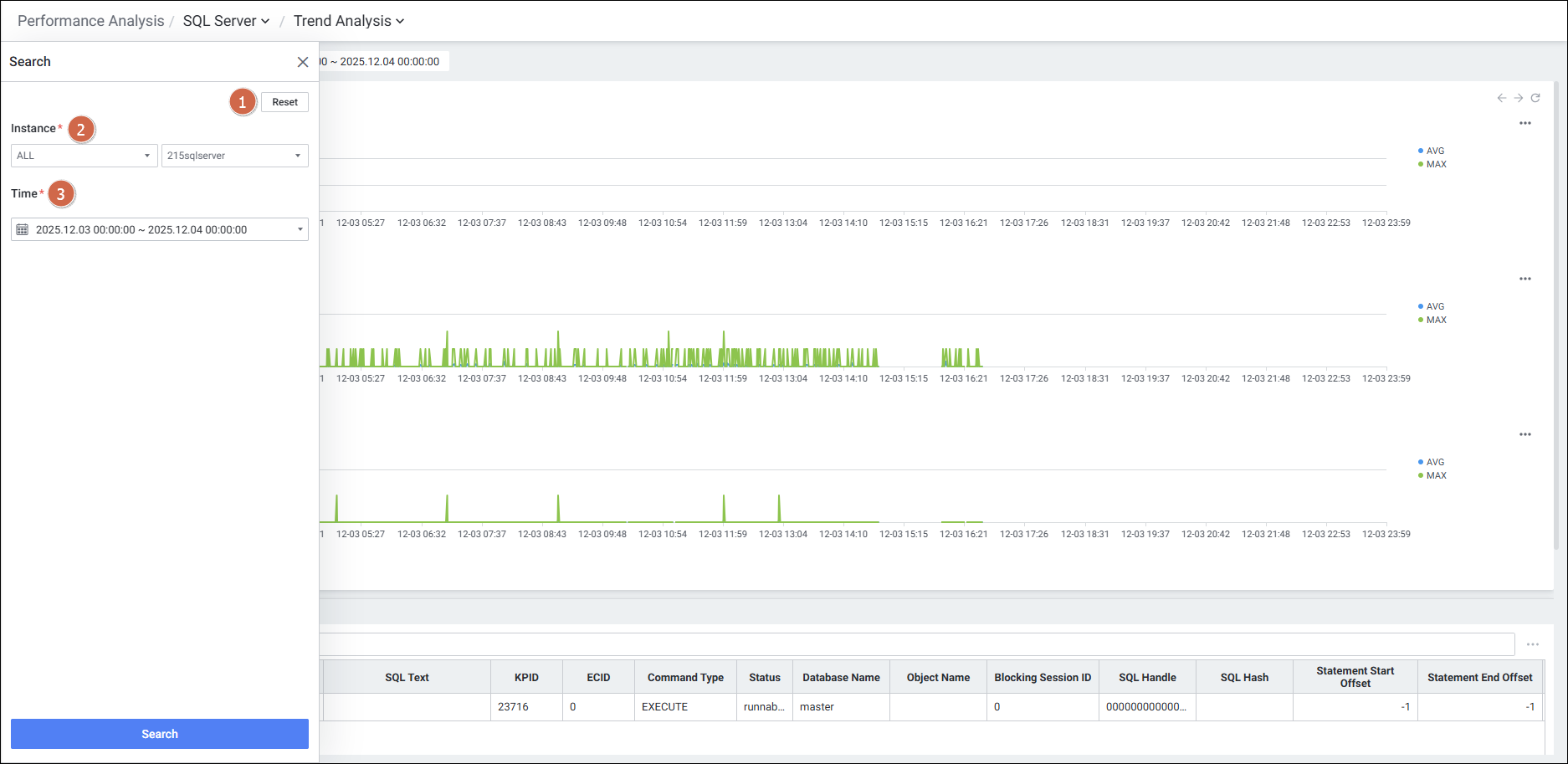The image size is (1568, 764).
Task: Sort by SQL Text column header
Action: click(407, 677)
